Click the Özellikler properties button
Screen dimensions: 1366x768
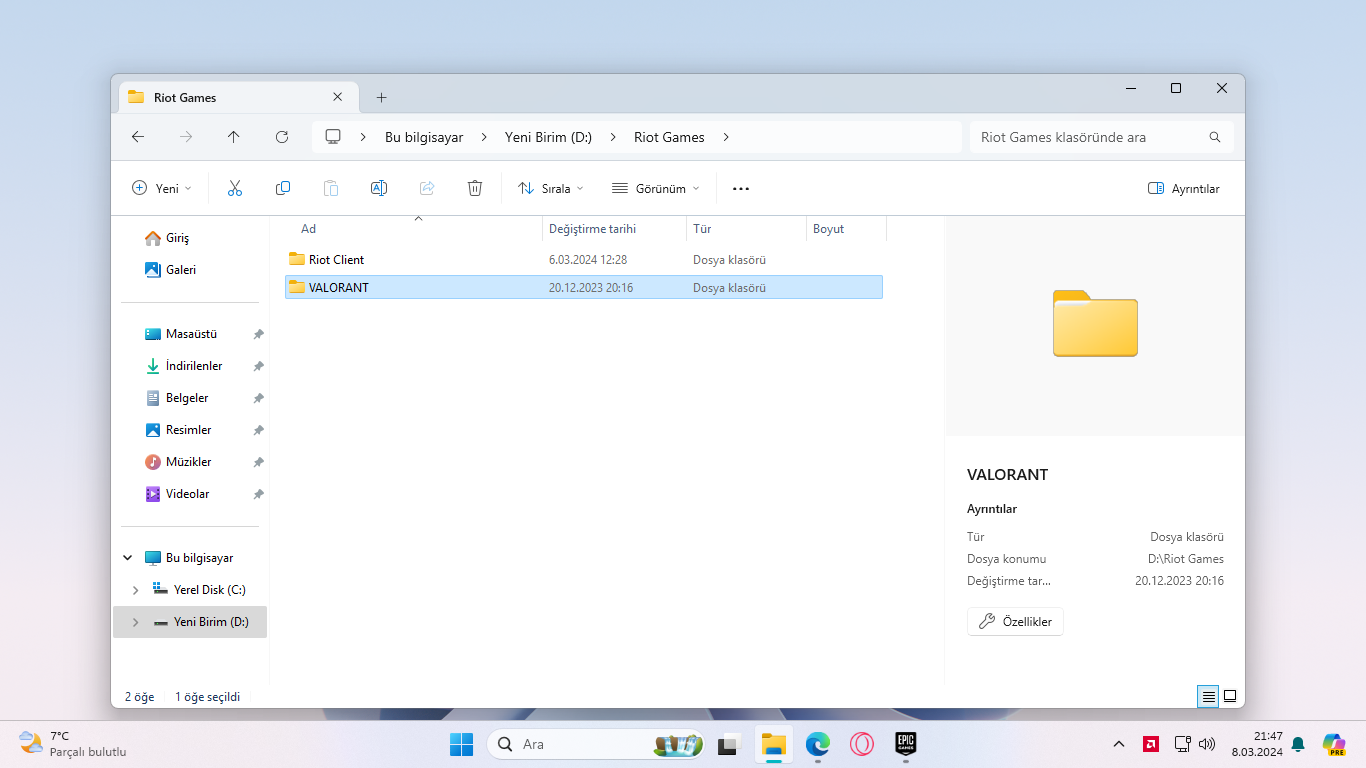(x=1015, y=621)
